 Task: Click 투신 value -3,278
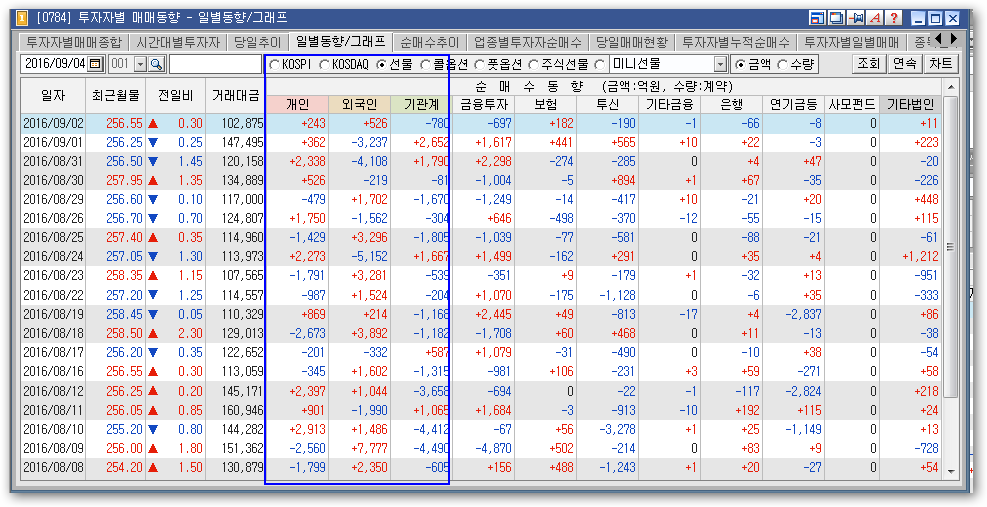pos(617,430)
